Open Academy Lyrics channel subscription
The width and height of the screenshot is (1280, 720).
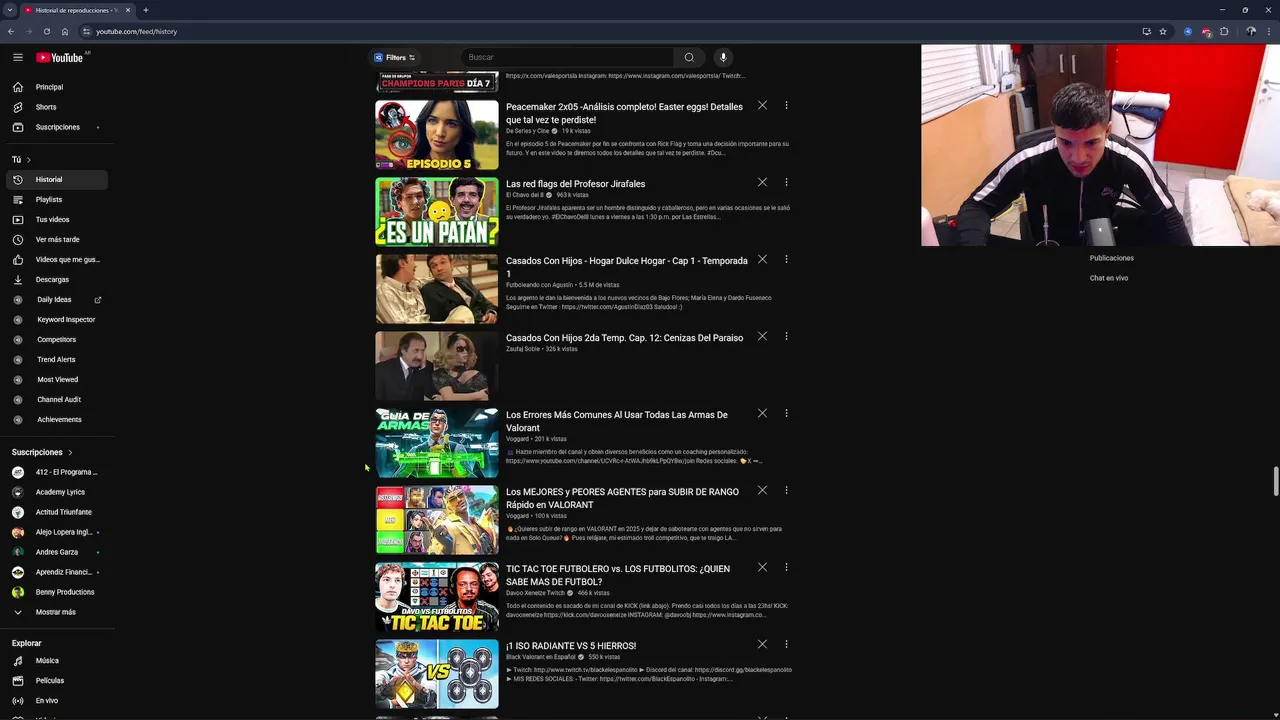click(57, 492)
